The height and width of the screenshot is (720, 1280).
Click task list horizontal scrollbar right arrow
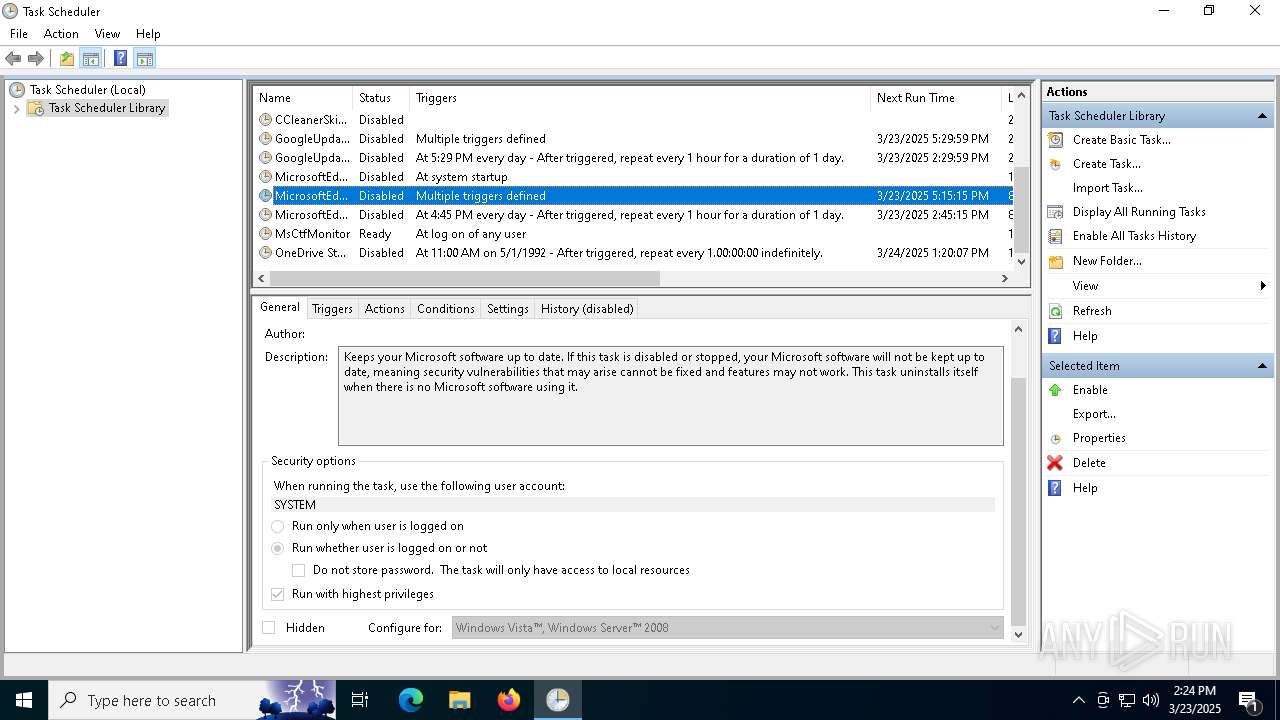[1005, 279]
